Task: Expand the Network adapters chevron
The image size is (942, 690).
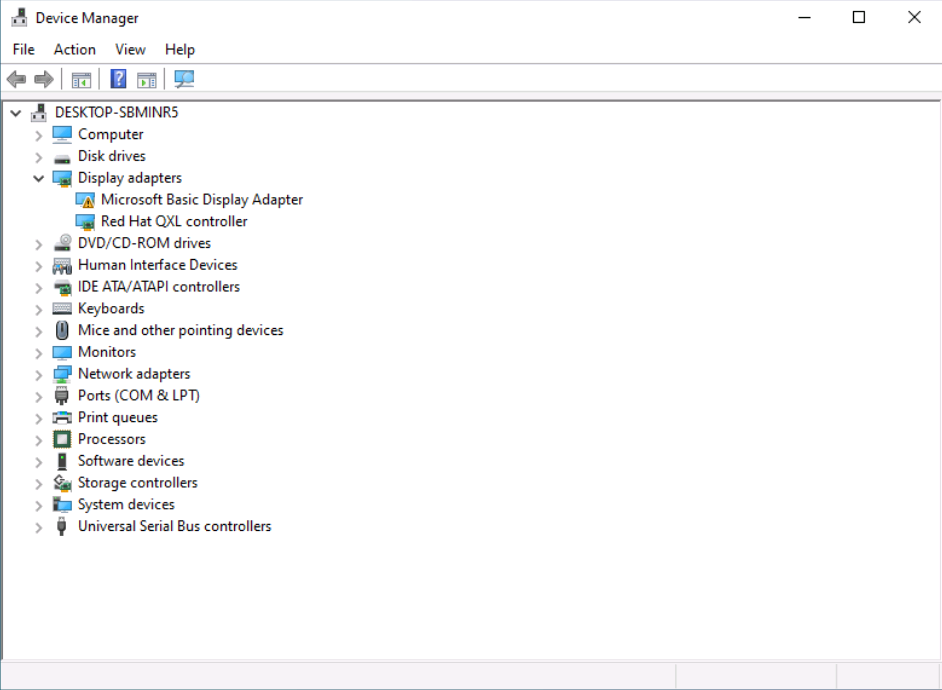Action: [38, 375]
